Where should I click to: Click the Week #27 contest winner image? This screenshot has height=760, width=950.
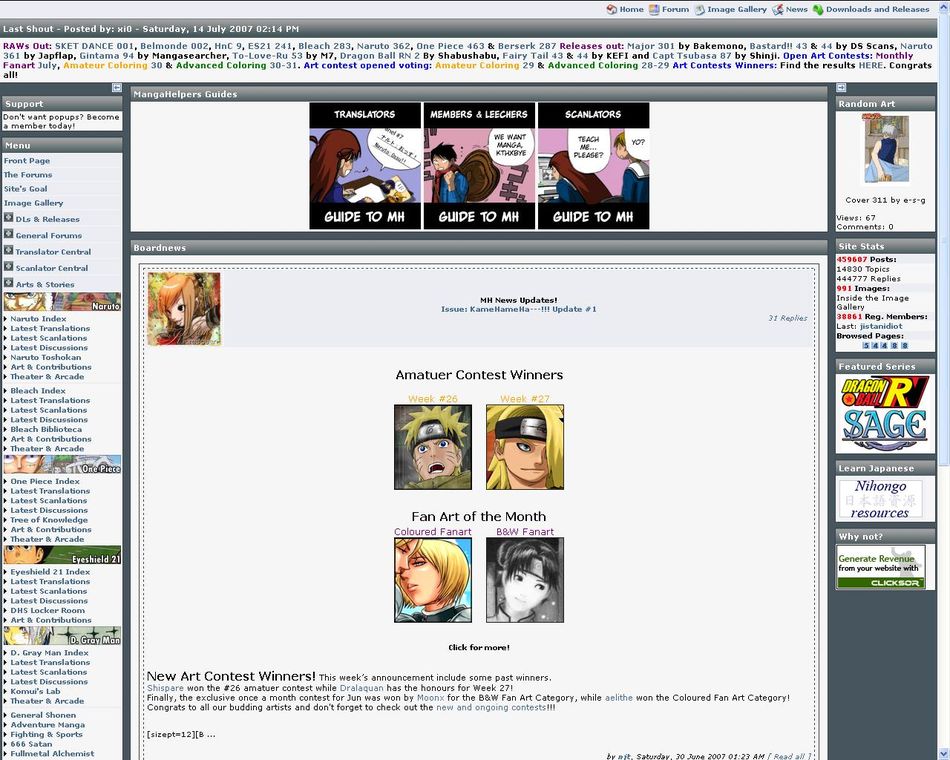pyautogui.click(x=525, y=447)
